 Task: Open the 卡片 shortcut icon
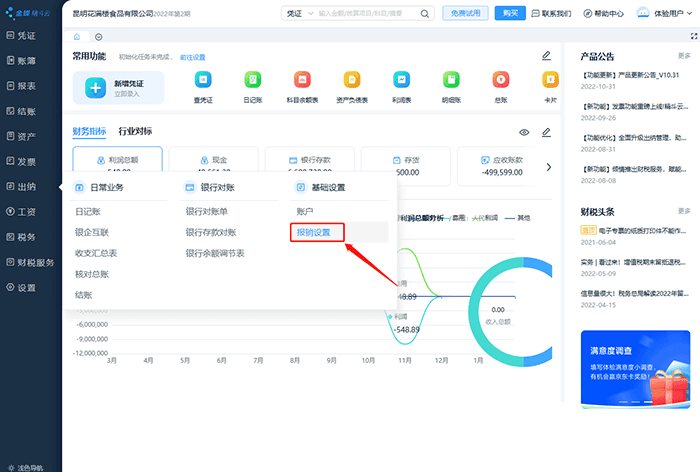(x=550, y=80)
